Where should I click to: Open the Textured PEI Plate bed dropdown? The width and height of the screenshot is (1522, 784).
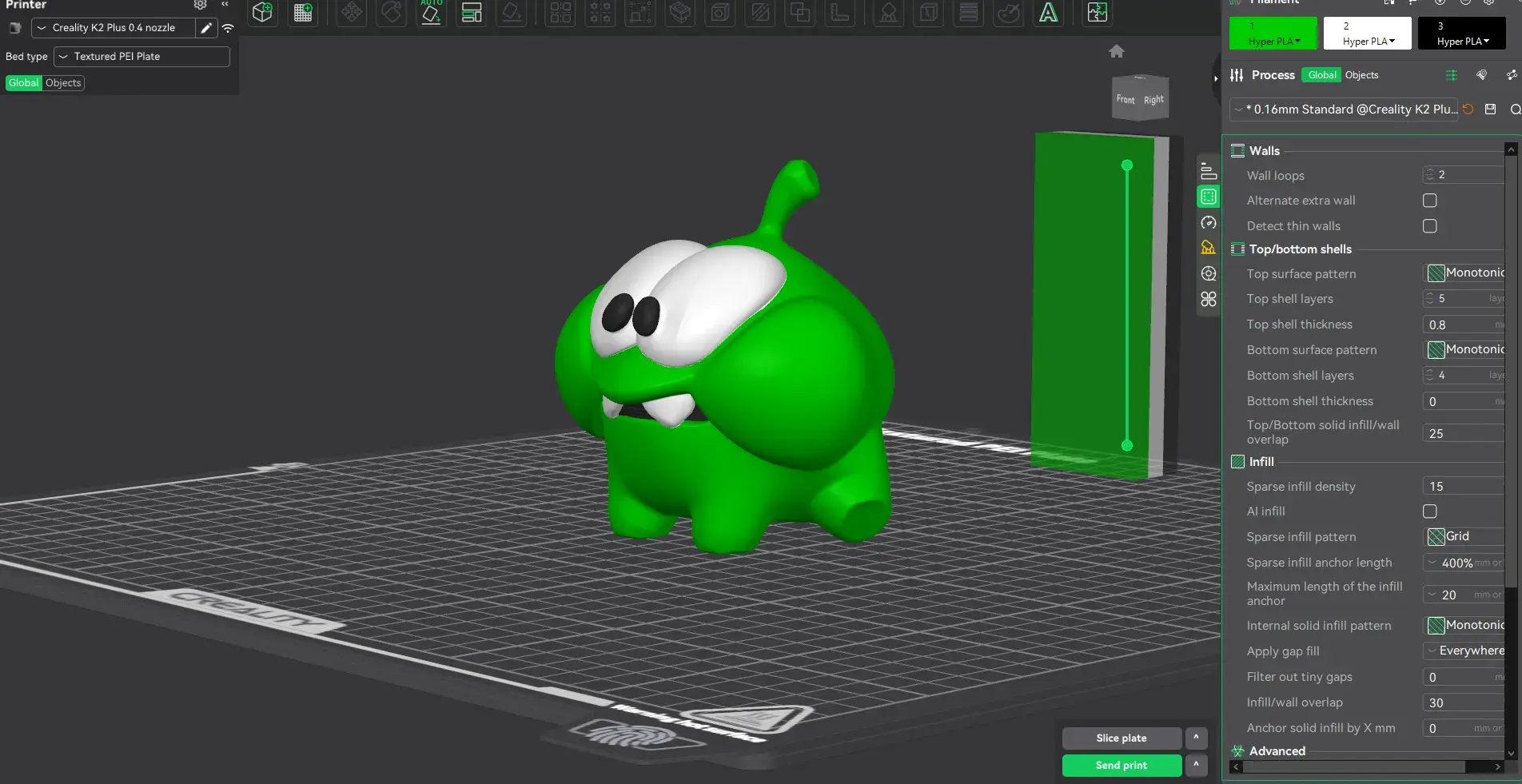click(142, 57)
